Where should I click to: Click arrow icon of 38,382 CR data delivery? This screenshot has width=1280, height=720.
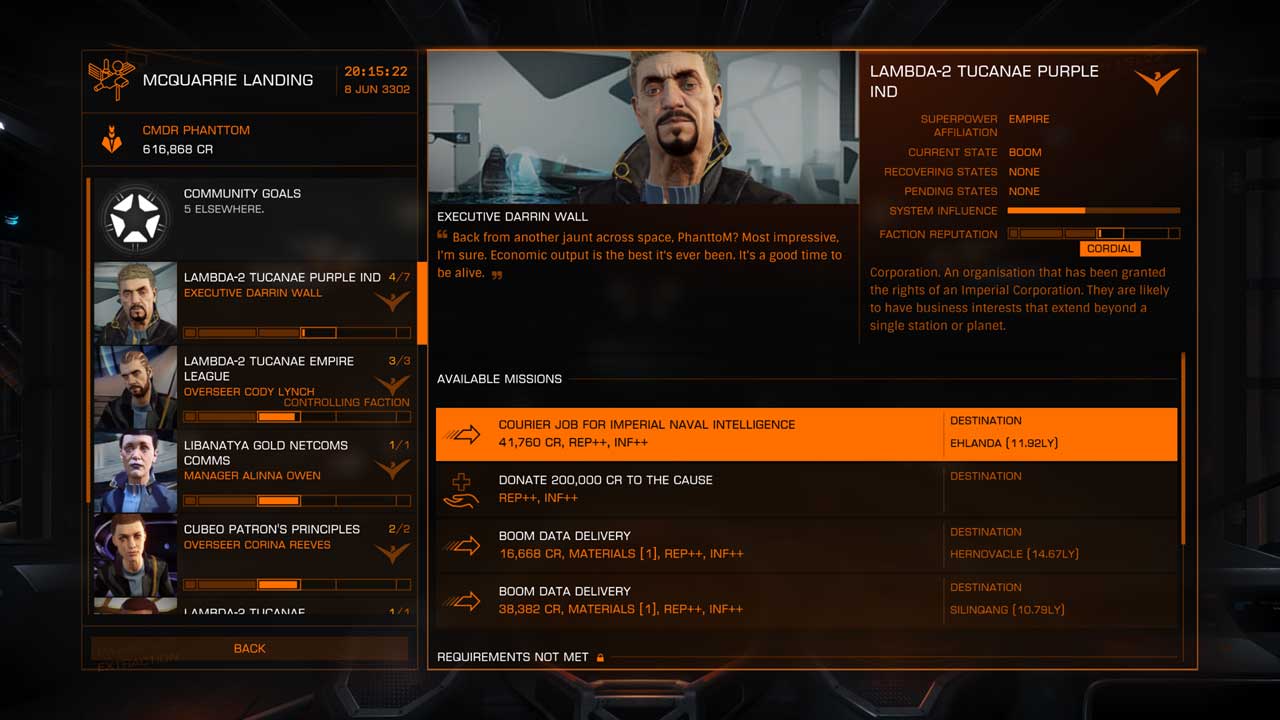point(462,601)
